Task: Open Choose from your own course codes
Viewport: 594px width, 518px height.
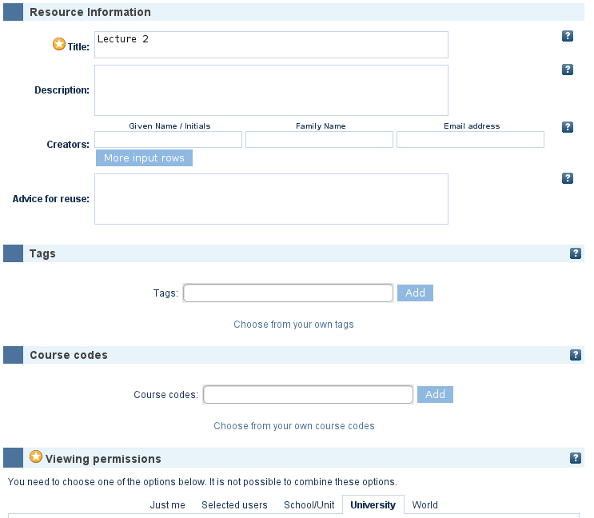Action: click(x=294, y=426)
